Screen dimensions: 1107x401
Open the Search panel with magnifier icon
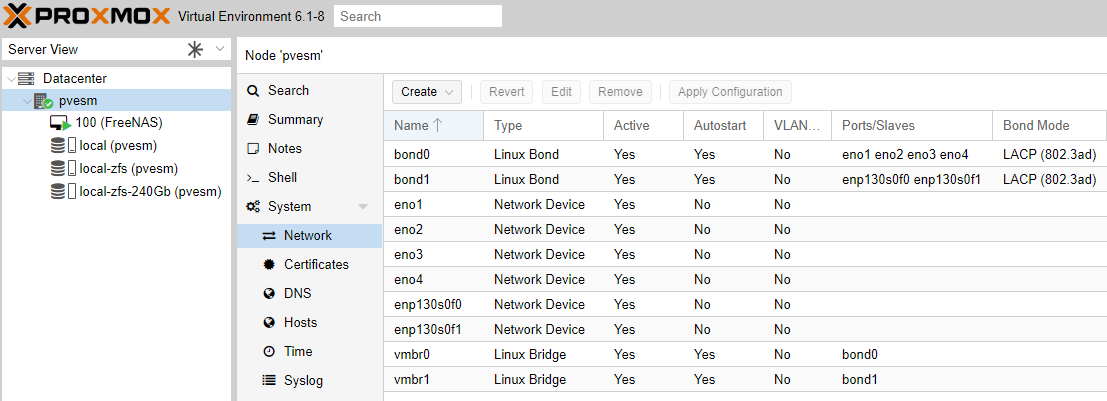point(278,90)
